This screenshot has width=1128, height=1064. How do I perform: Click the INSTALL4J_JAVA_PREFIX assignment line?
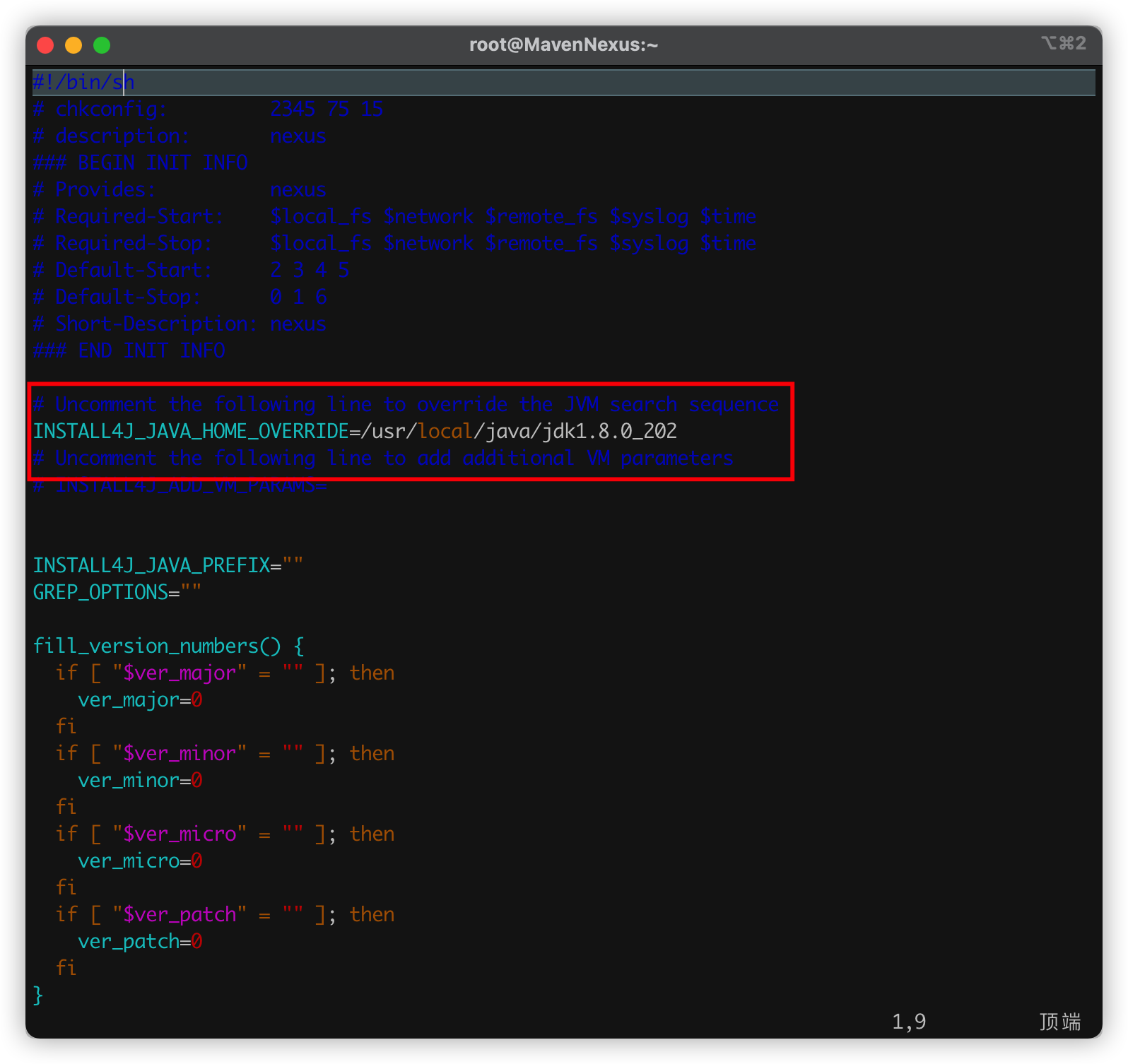[x=168, y=566]
